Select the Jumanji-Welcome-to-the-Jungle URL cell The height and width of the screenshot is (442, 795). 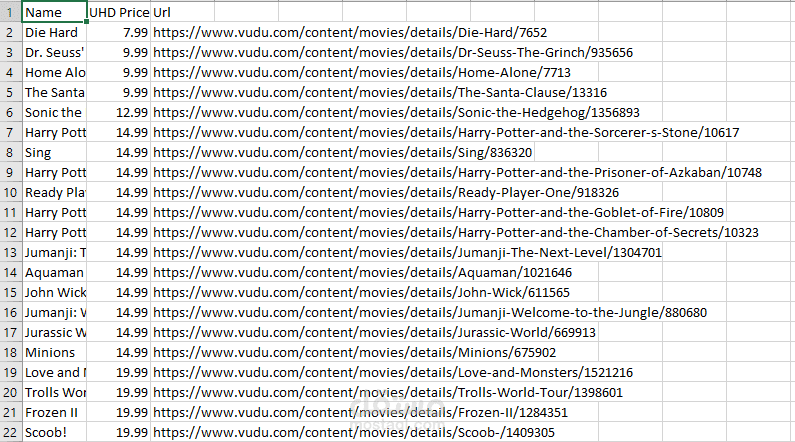(x=429, y=312)
